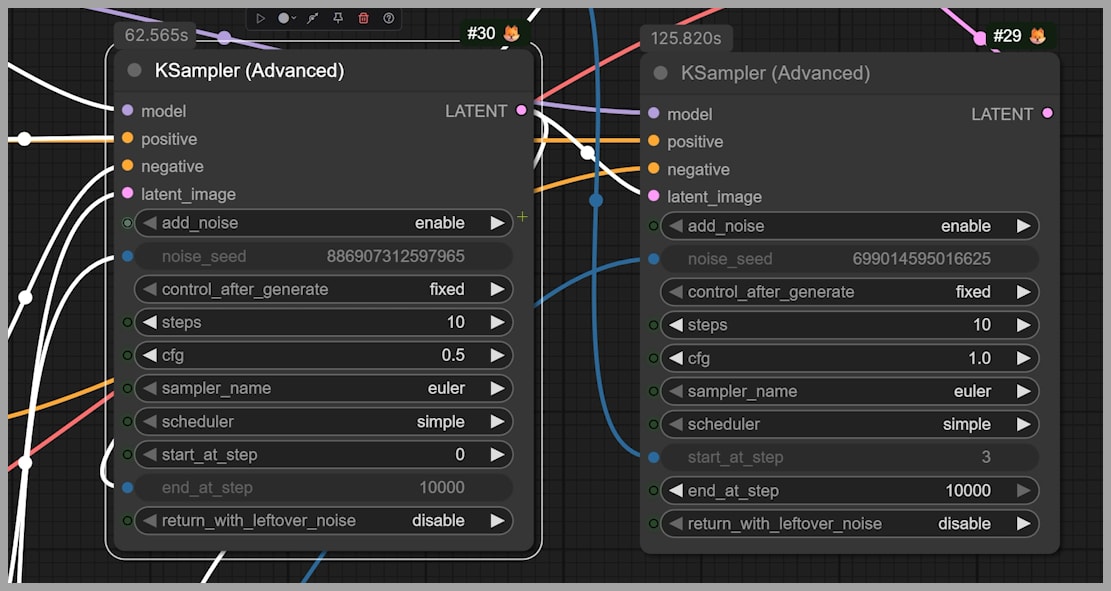Open scheduler dropdown on right KSampler node
The width and height of the screenshot is (1111, 591).
coord(849,424)
